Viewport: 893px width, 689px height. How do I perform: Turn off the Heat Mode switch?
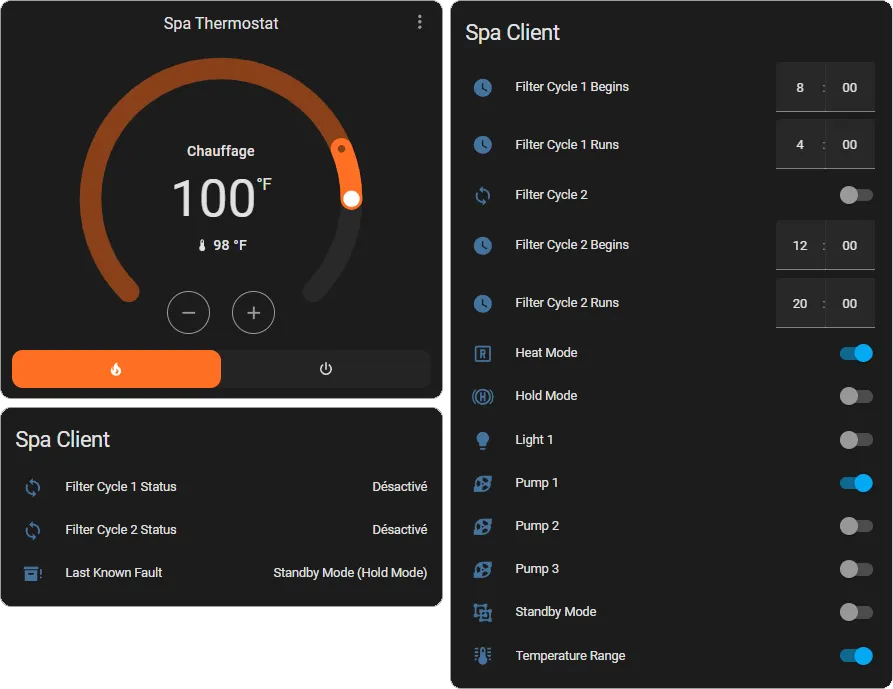point(855,353)
